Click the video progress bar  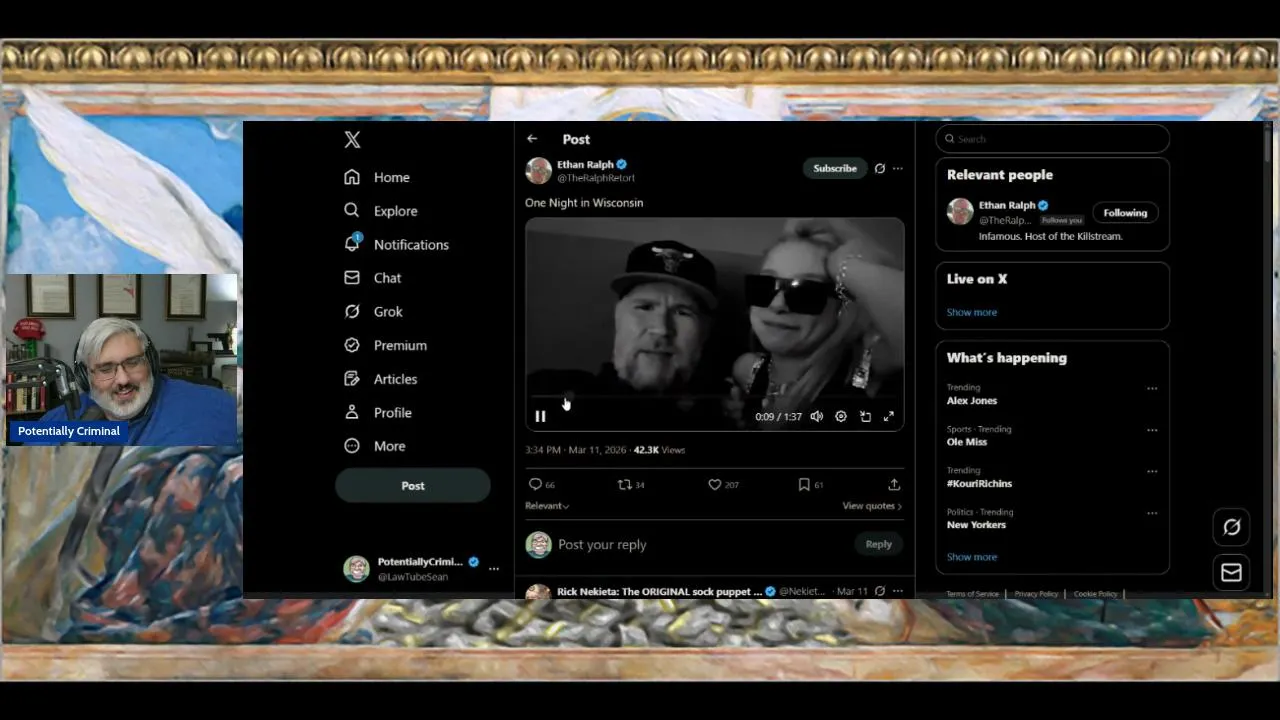(x=714, y=398)
